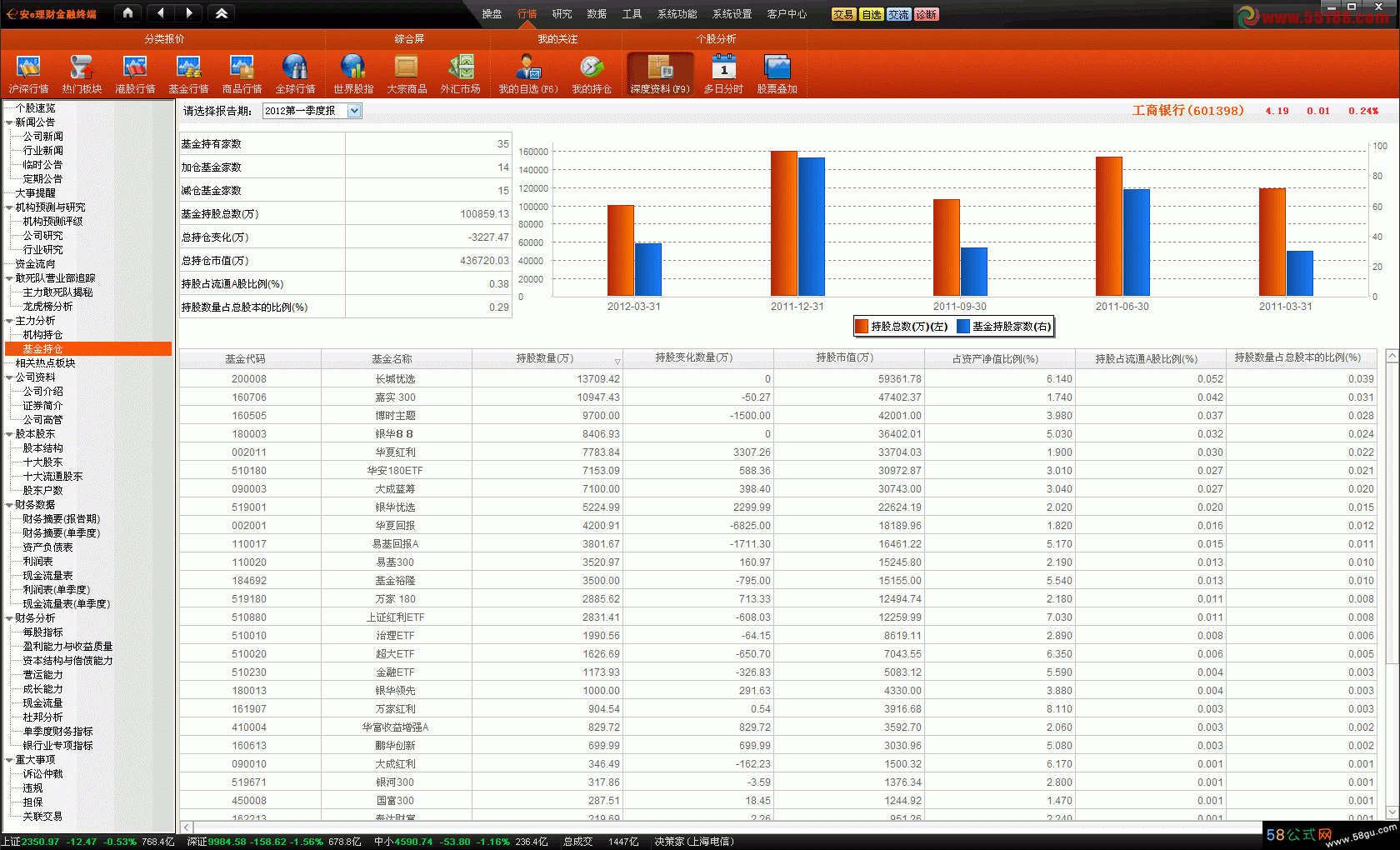Sort by 持股数量(万) column header

coord(547,358)
